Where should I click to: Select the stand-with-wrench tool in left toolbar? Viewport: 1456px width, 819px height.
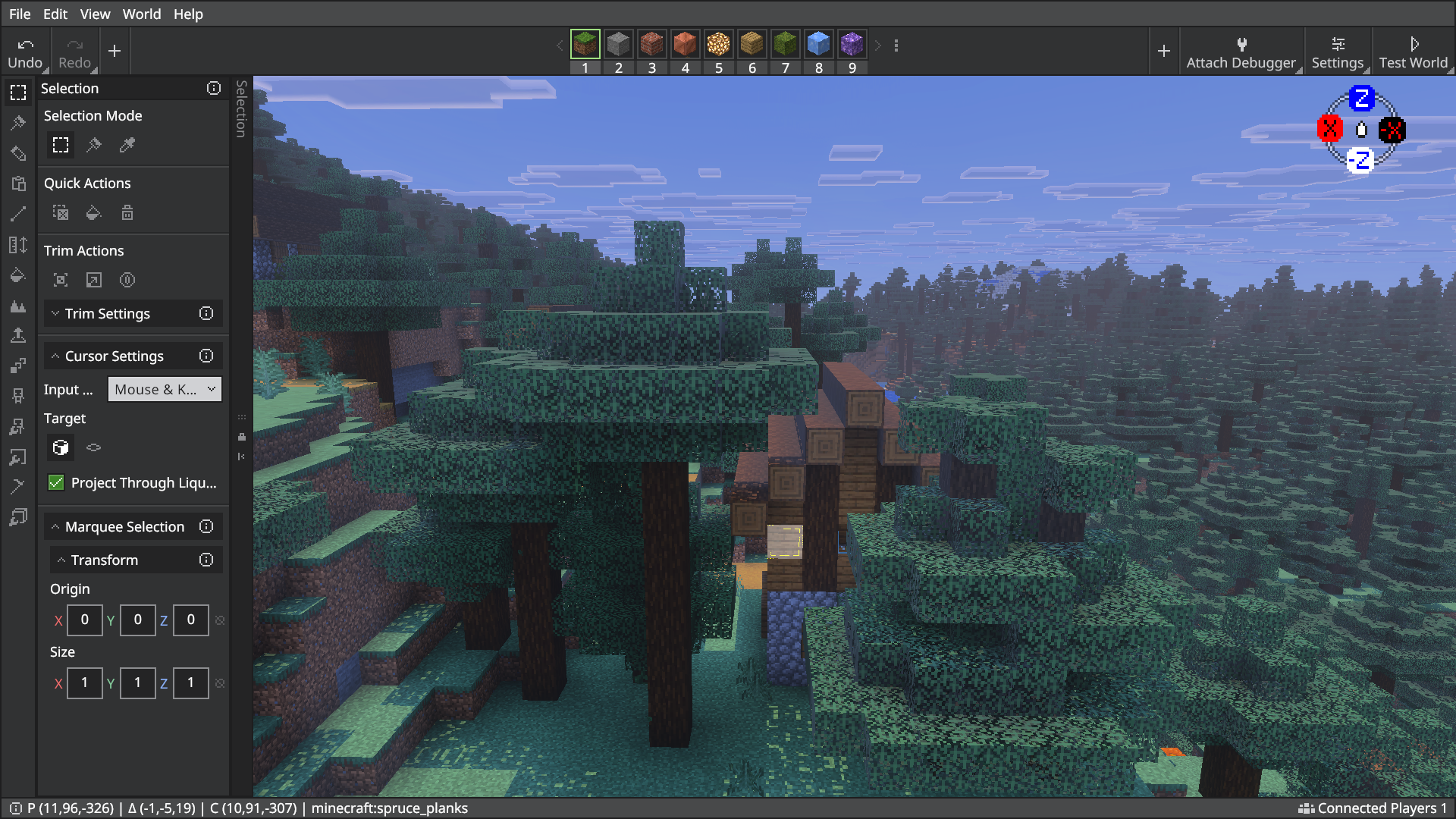pyautogui.click(x=18, y=427)
